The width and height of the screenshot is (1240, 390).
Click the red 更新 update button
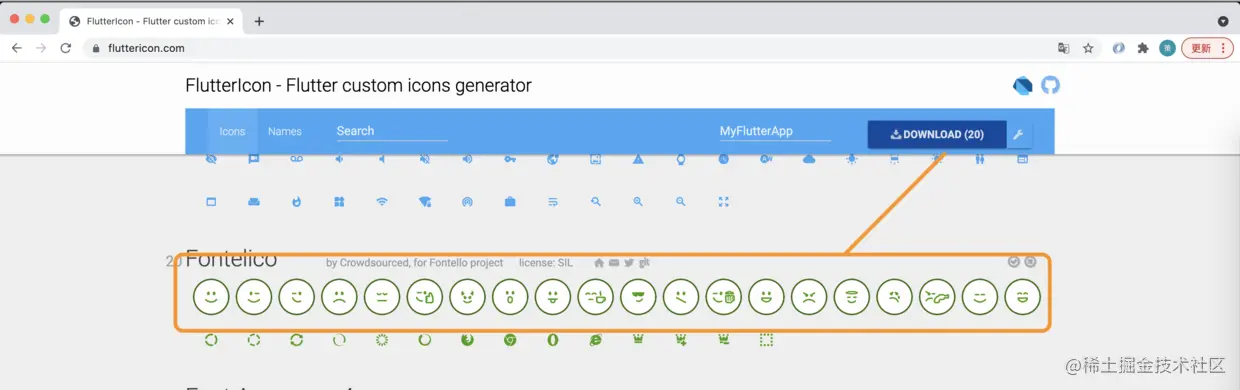point(1207,48)
